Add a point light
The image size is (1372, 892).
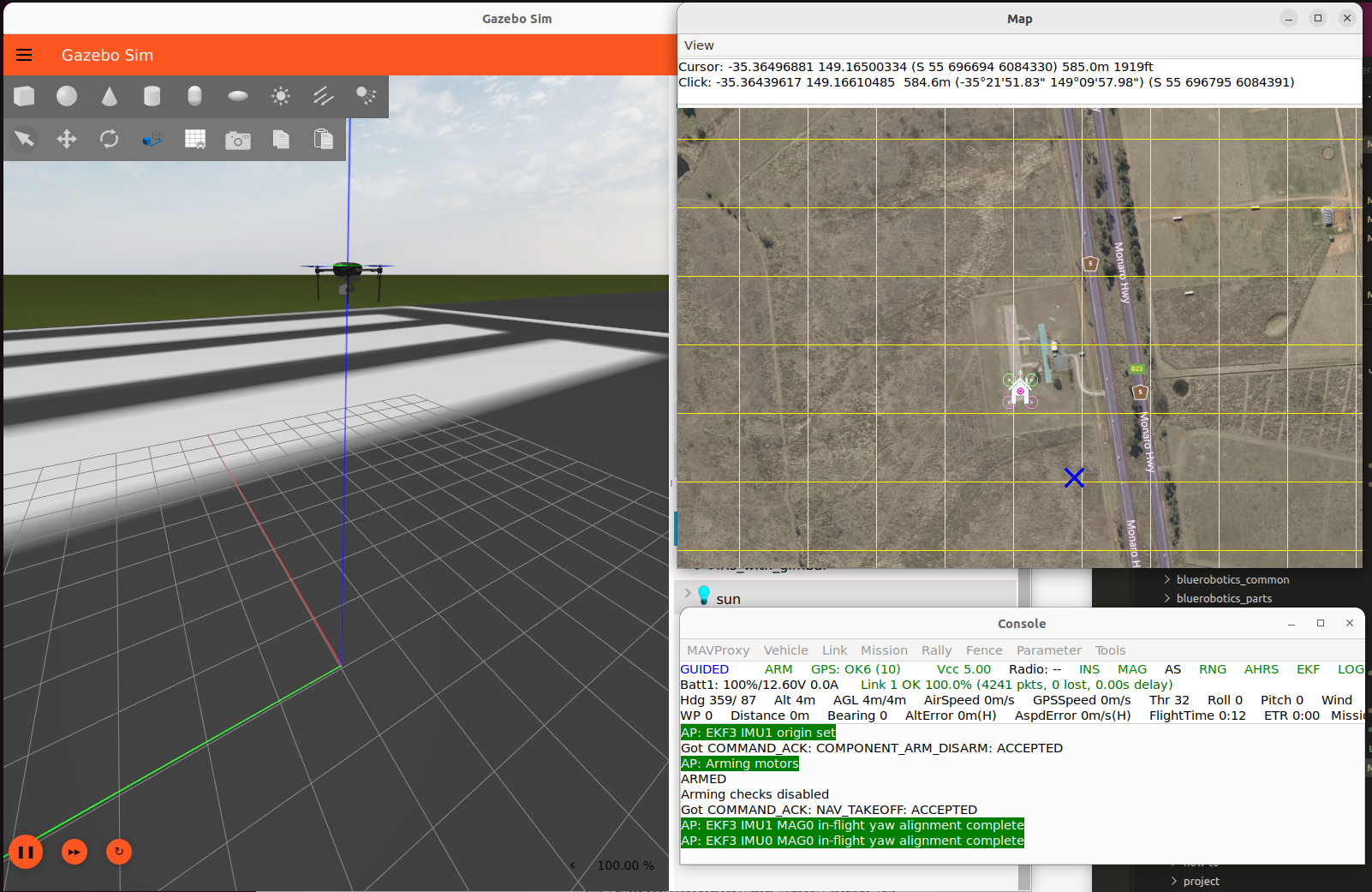[281, 96]
